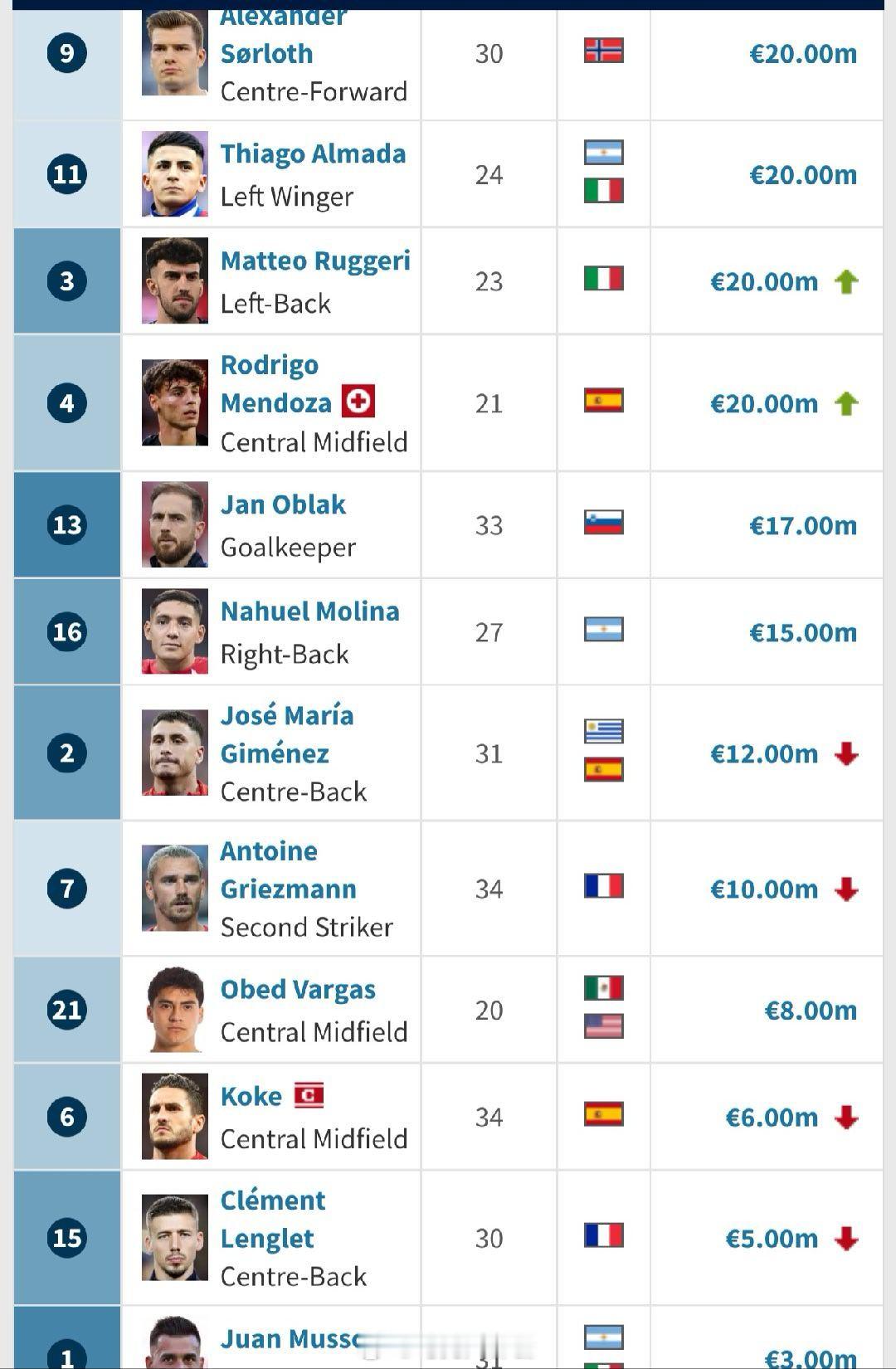Click Obed Vargas's €8.00m market value
This screenshot has width=896, height=1369.
click(x=811, y=1011)
